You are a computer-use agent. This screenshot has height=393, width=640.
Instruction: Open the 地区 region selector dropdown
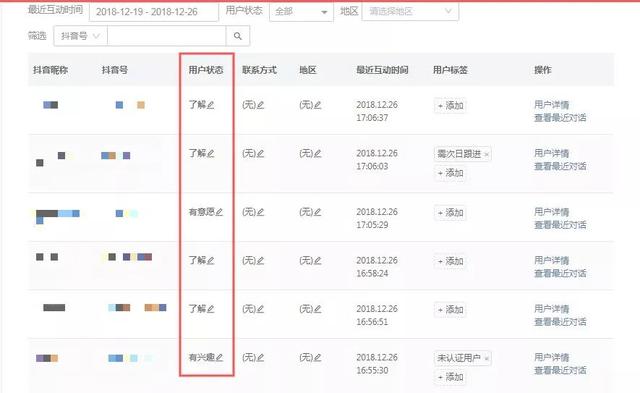(410, 11)
